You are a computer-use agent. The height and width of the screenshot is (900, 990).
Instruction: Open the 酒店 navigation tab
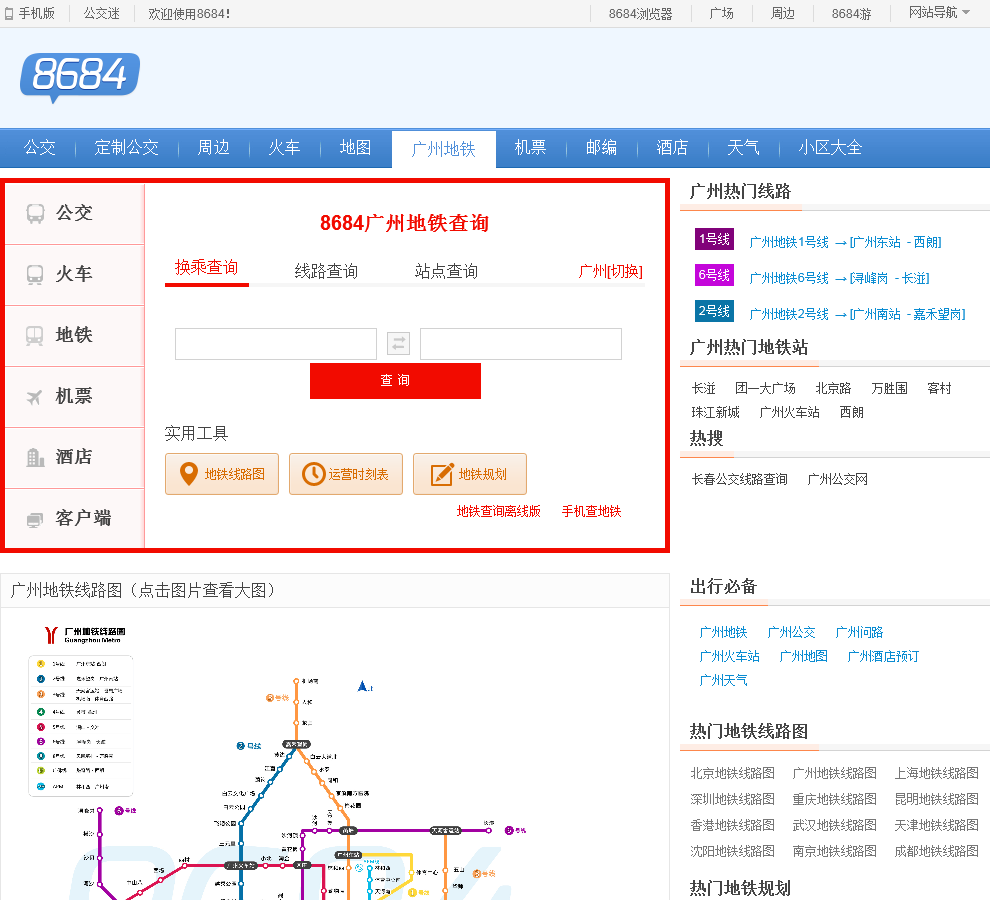672,148
